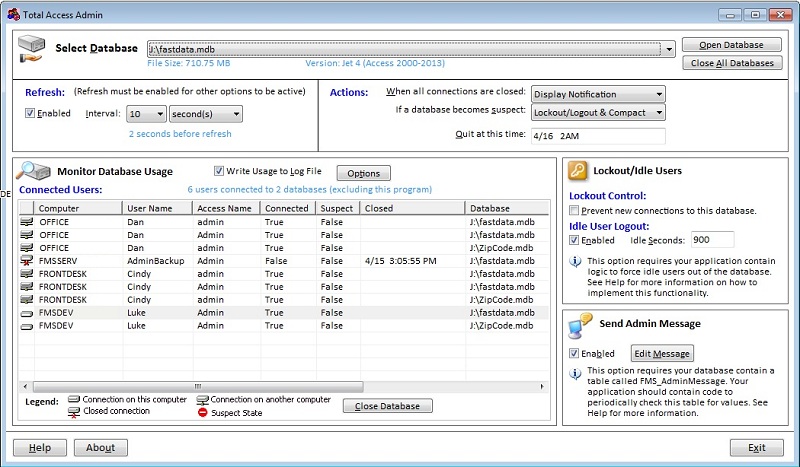The image size is (800, 467).
Task: Toggle Write Usage to Log File checkbox
Action: click(219, 171)
